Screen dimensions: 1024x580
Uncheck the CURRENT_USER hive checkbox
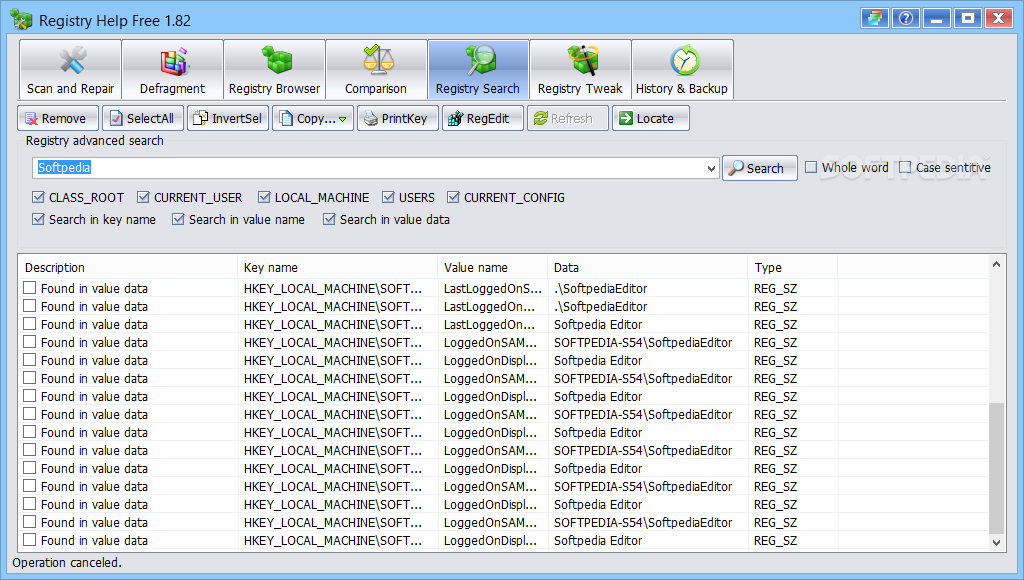[144, 197]
